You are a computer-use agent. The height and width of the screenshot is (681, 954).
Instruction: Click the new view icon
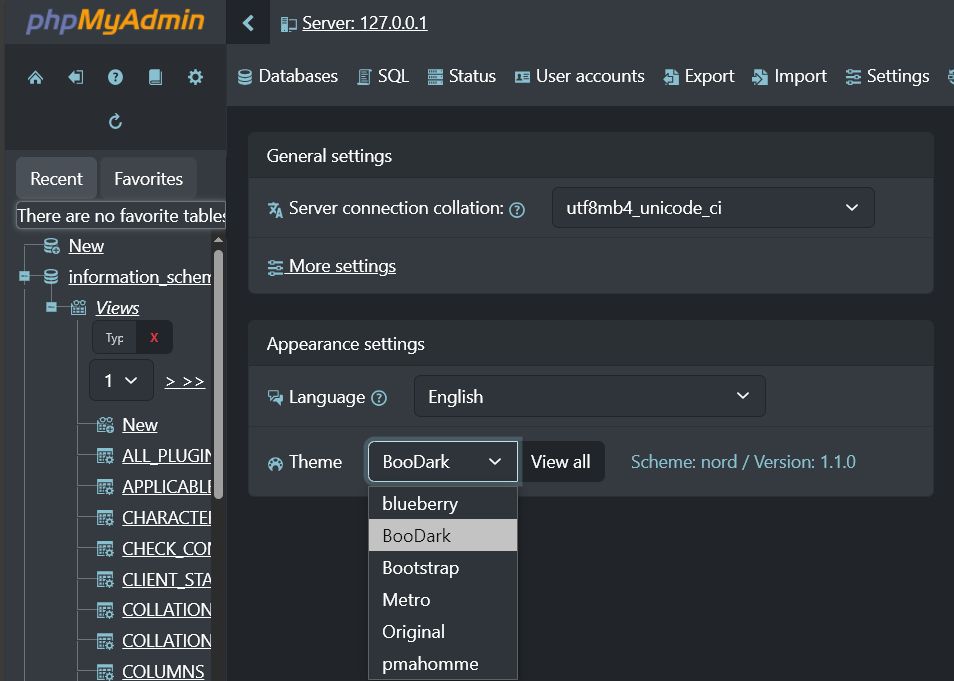[105, 425]
